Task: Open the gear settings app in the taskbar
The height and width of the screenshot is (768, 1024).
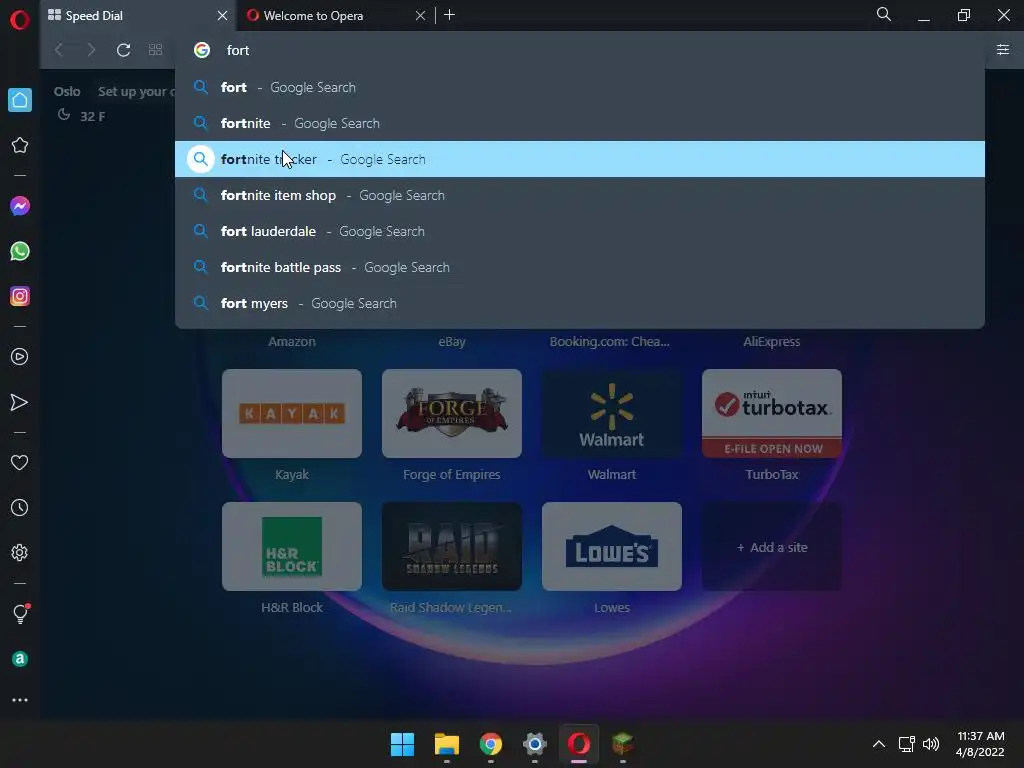Action: tap(535, 744)
